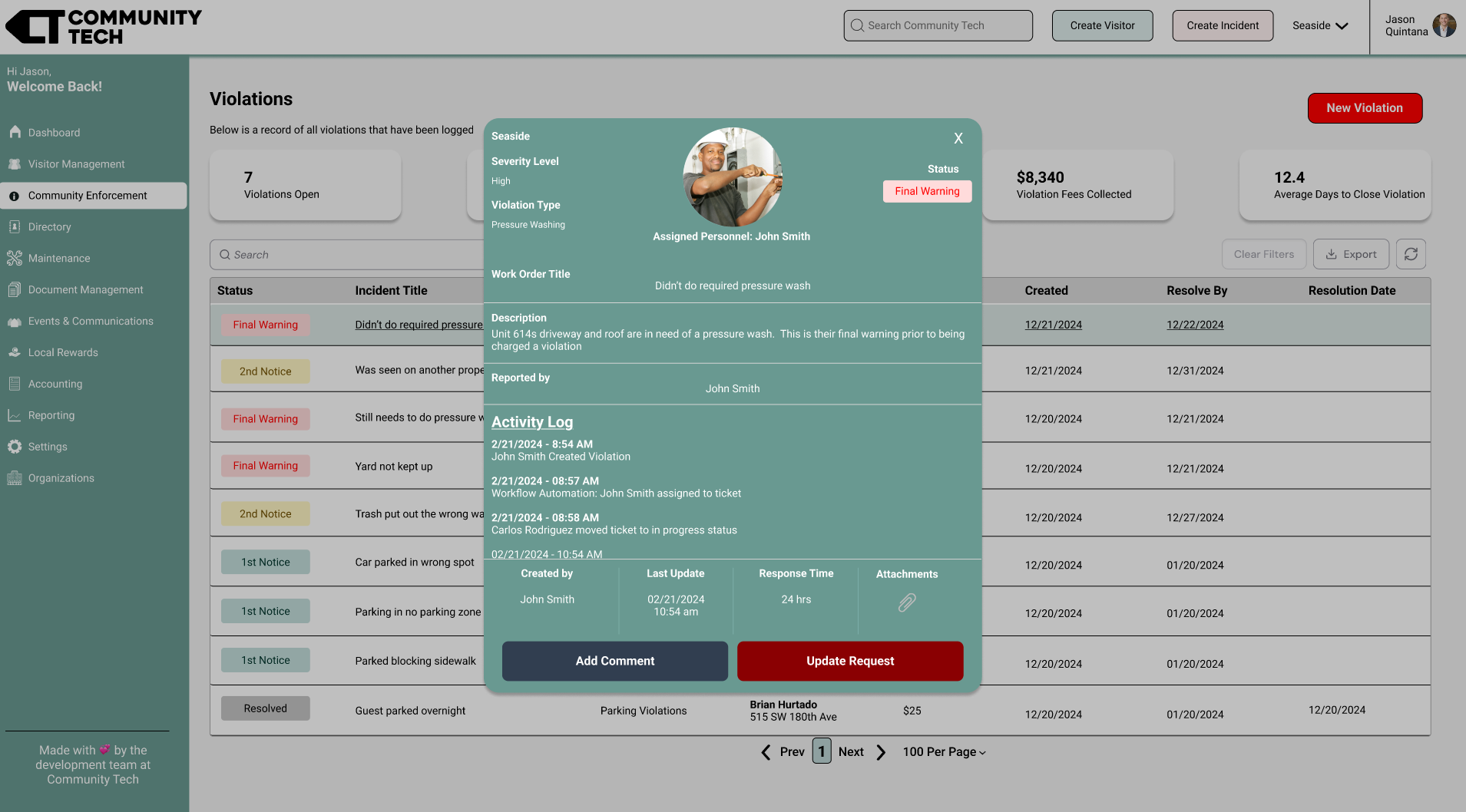Click the Community Tech logo

104,27
